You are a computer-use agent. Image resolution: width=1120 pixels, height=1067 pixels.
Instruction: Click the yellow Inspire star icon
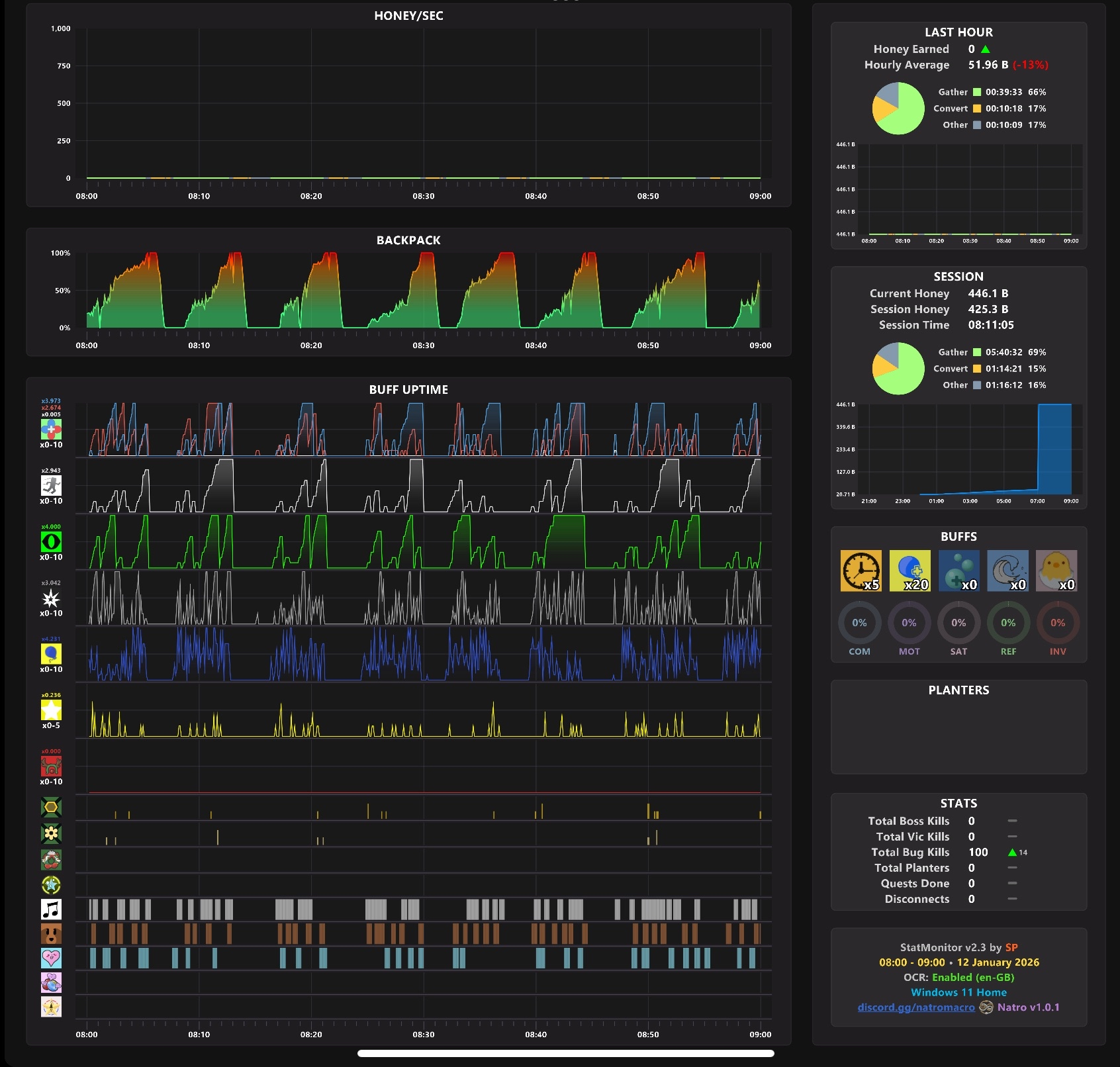point(51,710)
